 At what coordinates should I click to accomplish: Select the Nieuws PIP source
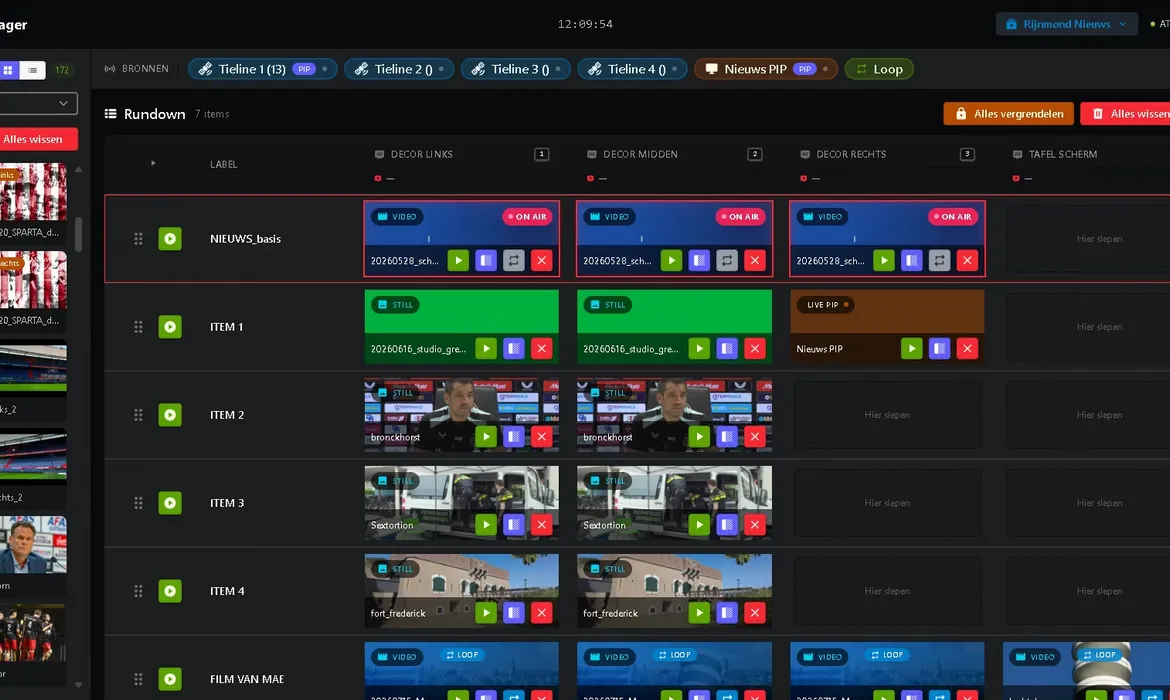coord(766,69)
